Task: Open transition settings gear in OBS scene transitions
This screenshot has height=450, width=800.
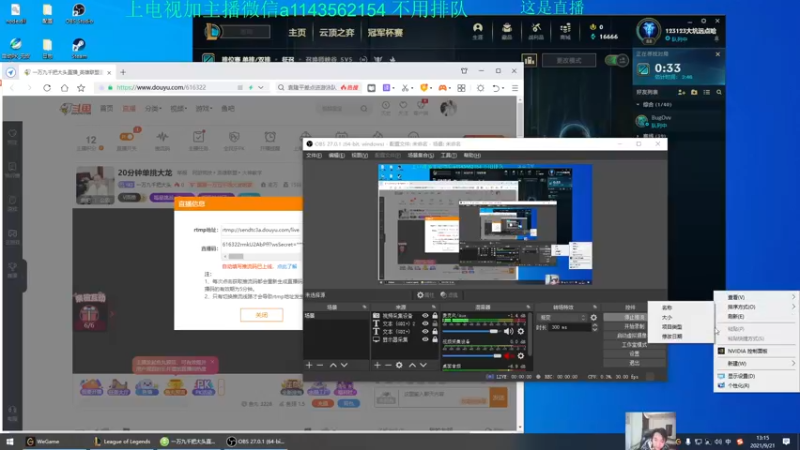Action: pos(593,317)
